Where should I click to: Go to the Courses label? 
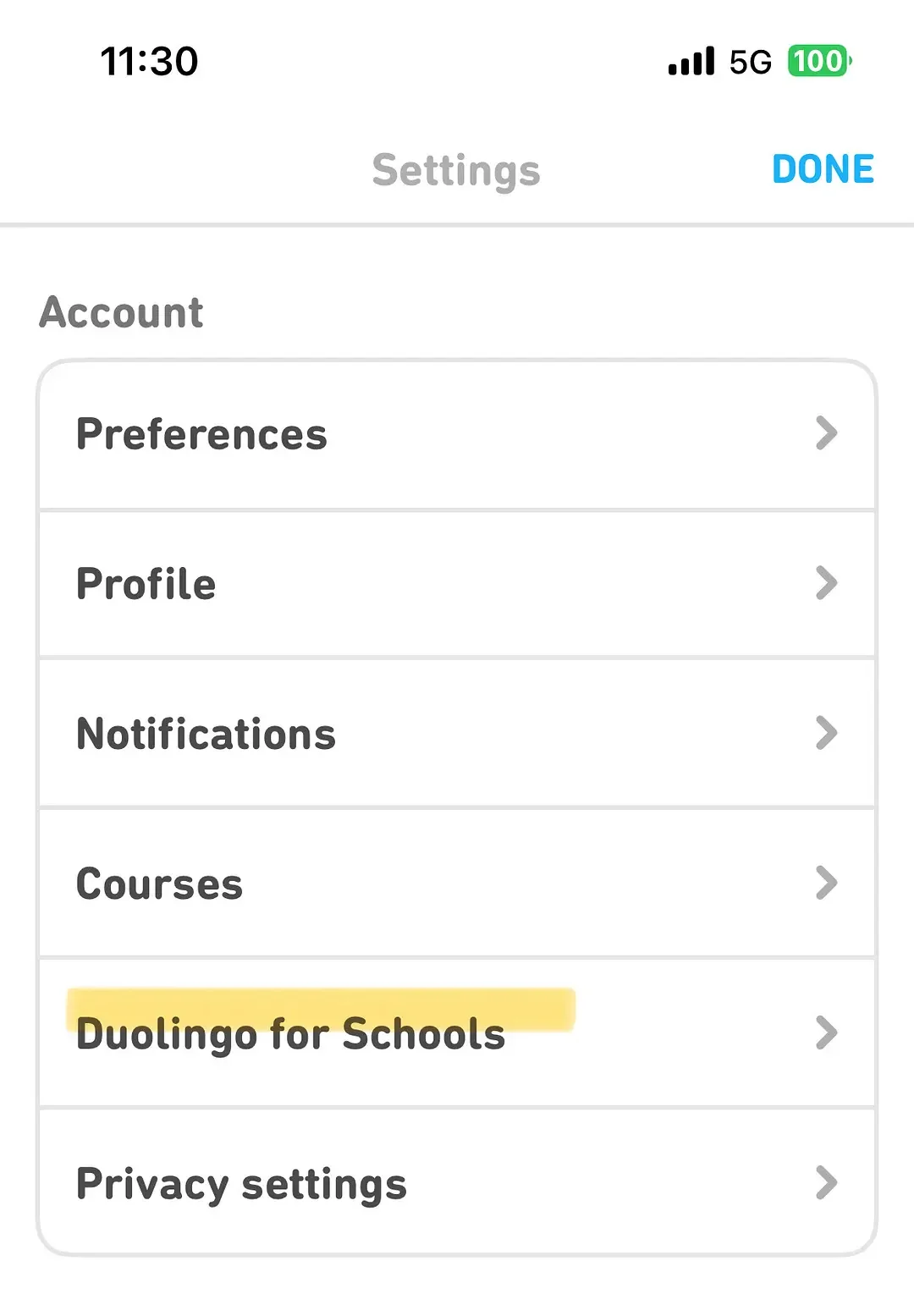click(159, 884)
